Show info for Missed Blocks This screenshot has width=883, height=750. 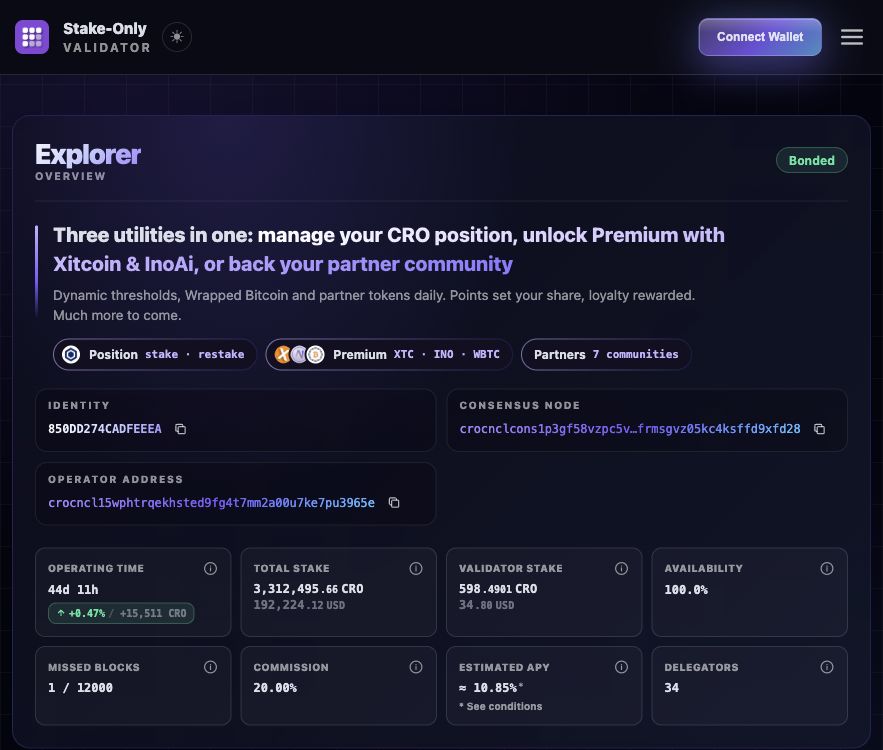click(210, 667)
